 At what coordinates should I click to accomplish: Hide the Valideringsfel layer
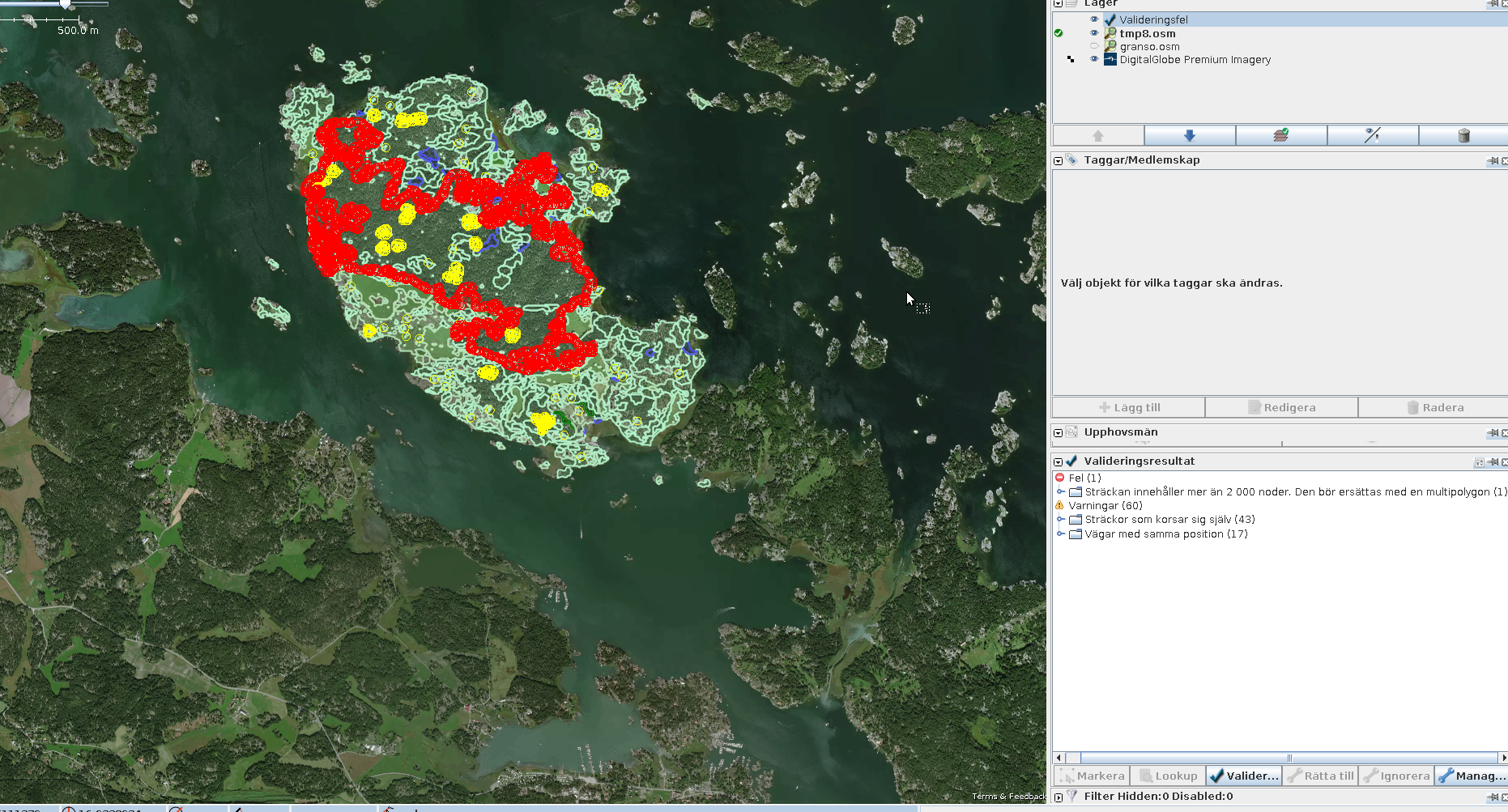click(x=1093, y=19)
